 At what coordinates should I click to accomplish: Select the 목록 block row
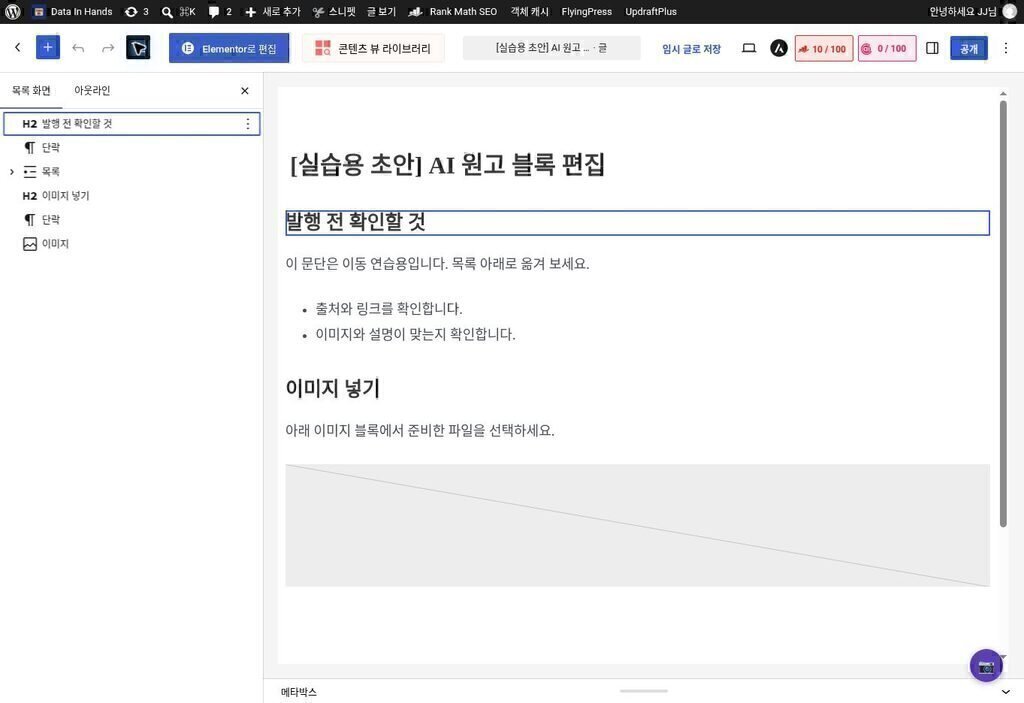click(x=132, y=172)
